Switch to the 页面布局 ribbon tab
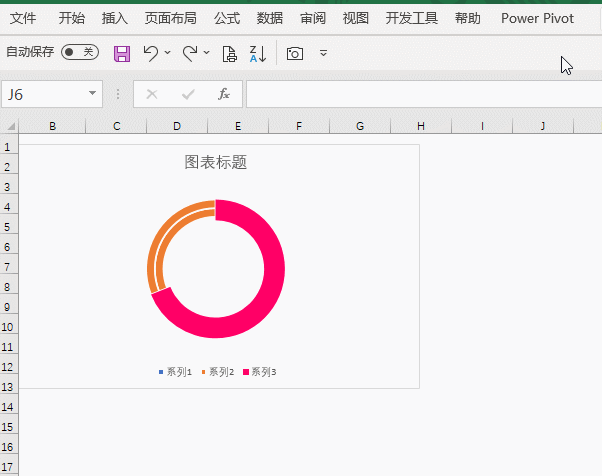 pos(170,18)
